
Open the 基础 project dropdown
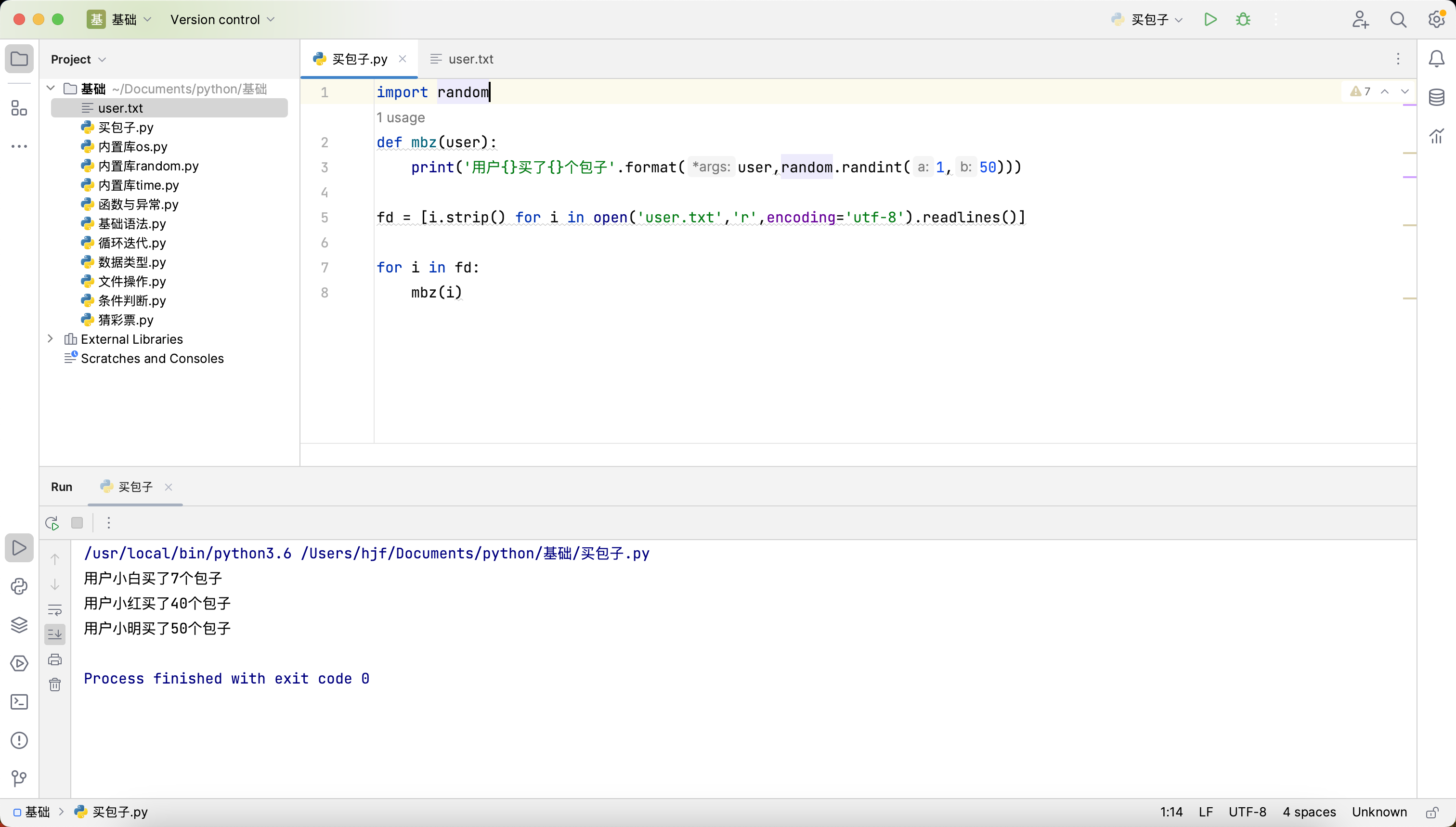coord(120,19)
